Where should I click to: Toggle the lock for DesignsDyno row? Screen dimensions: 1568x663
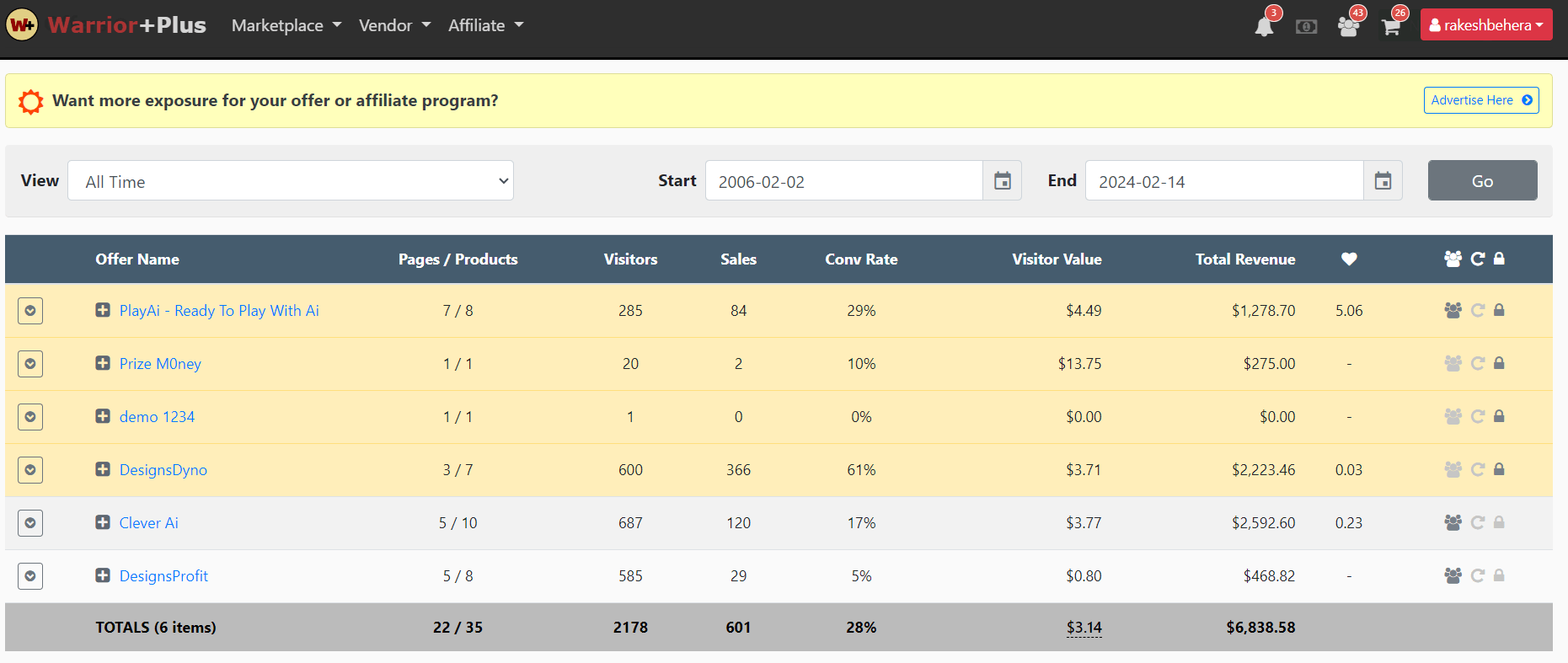[1499, 469]
